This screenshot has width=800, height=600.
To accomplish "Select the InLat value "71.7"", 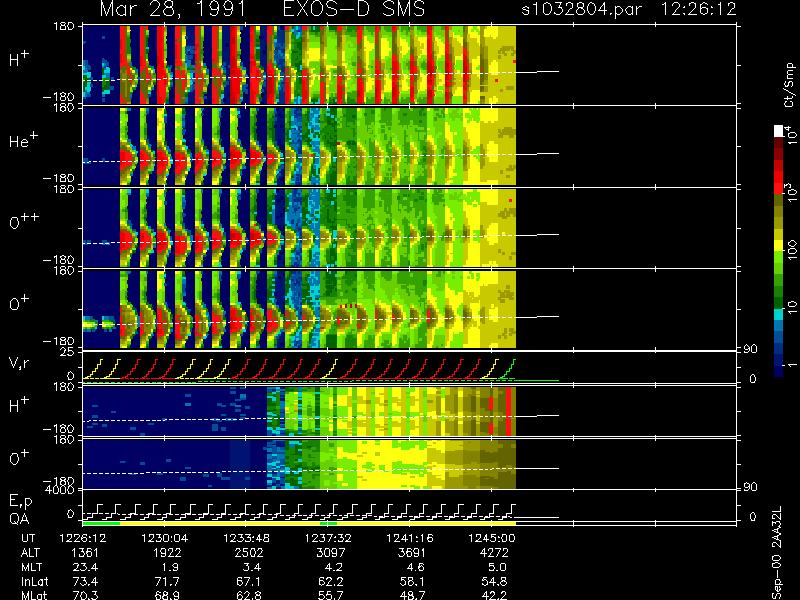I will (167, 581).
